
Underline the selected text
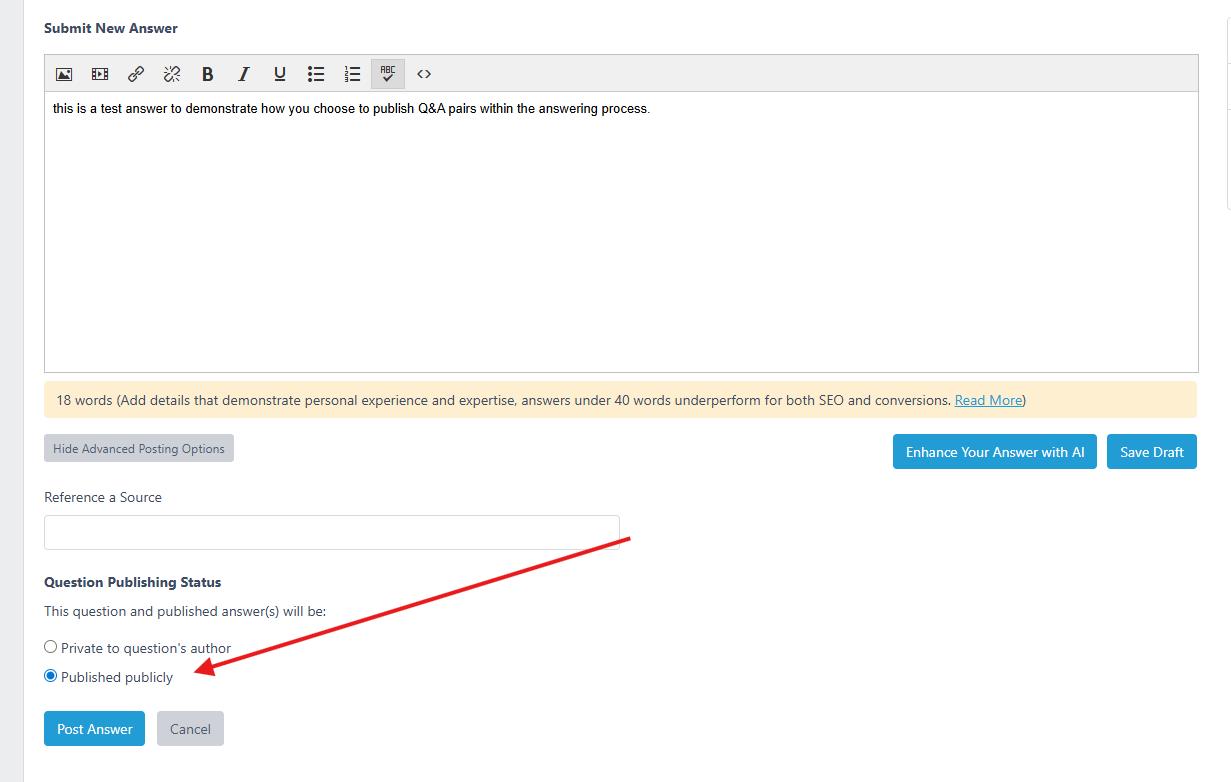[x=280, y=74]
